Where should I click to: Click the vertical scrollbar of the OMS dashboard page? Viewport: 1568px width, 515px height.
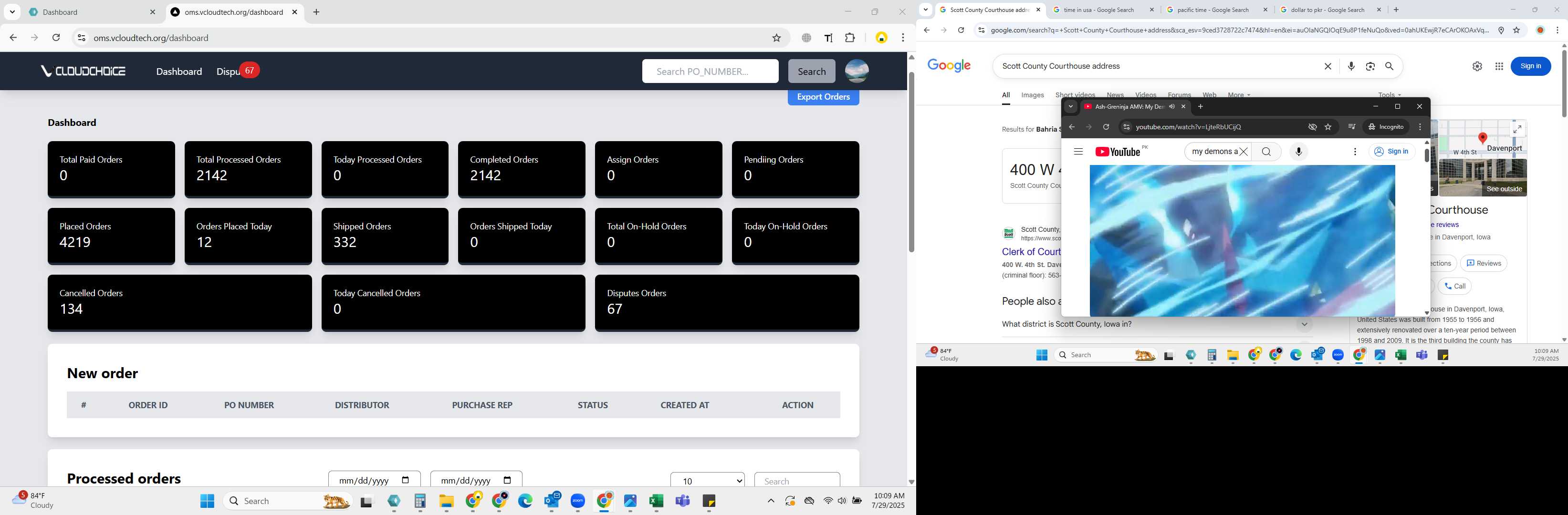tap(911, 162)
